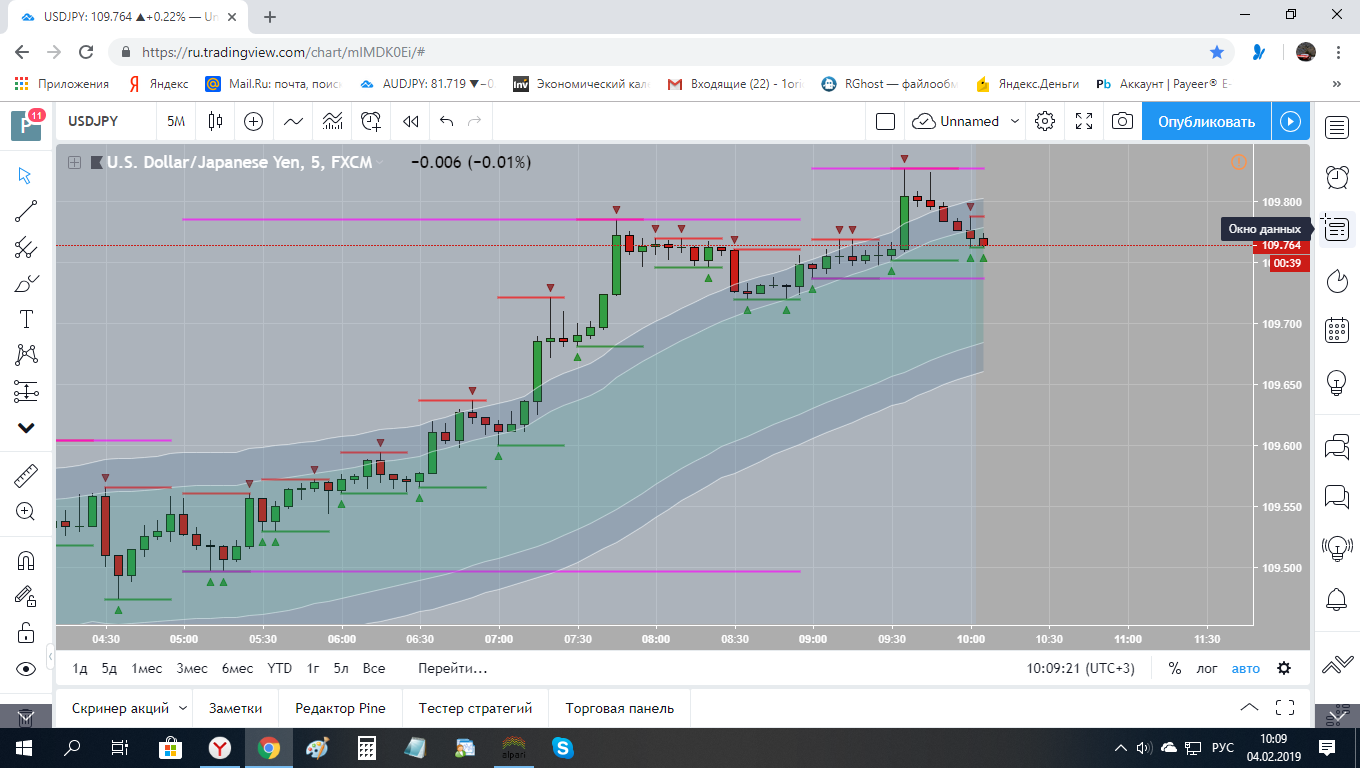
Task: Toggle visibility of all drawings (eye icon)
Action: tap(26, 669)
